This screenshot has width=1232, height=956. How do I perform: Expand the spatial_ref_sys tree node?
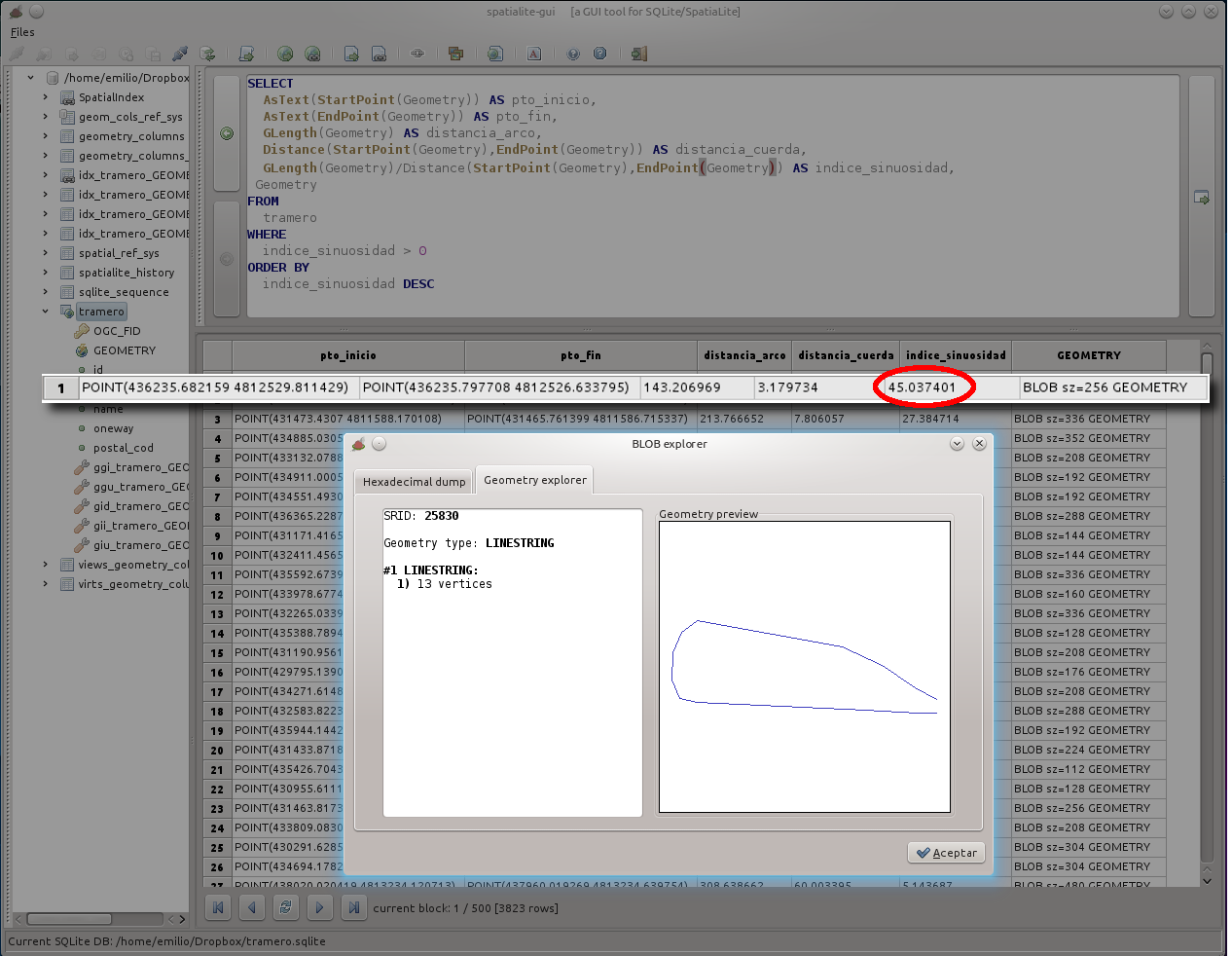click(x=46, y=253)
